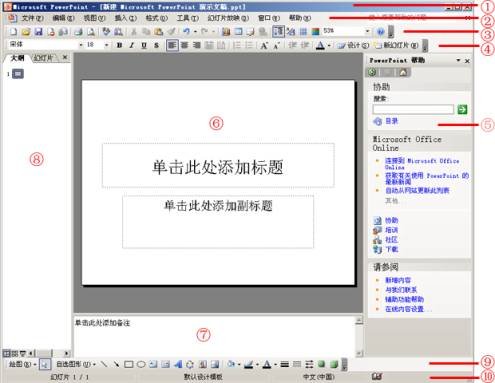Click the Insert Diagram icon
This screenshot has width=495, height=383.
(190, 364)
